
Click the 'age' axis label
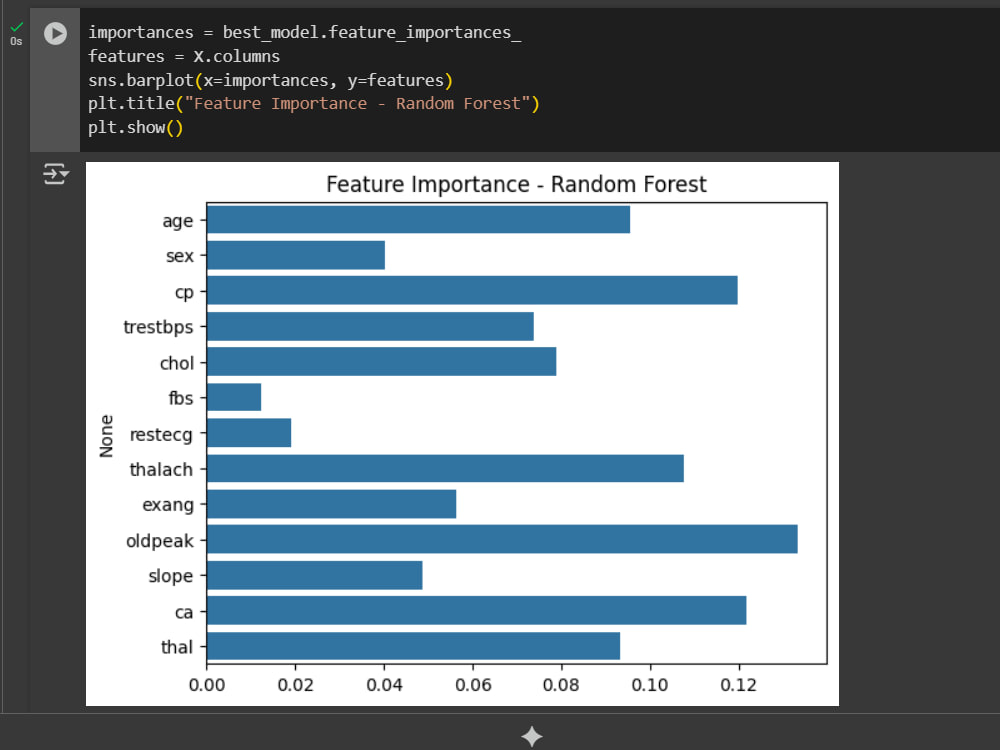(177, 221)
